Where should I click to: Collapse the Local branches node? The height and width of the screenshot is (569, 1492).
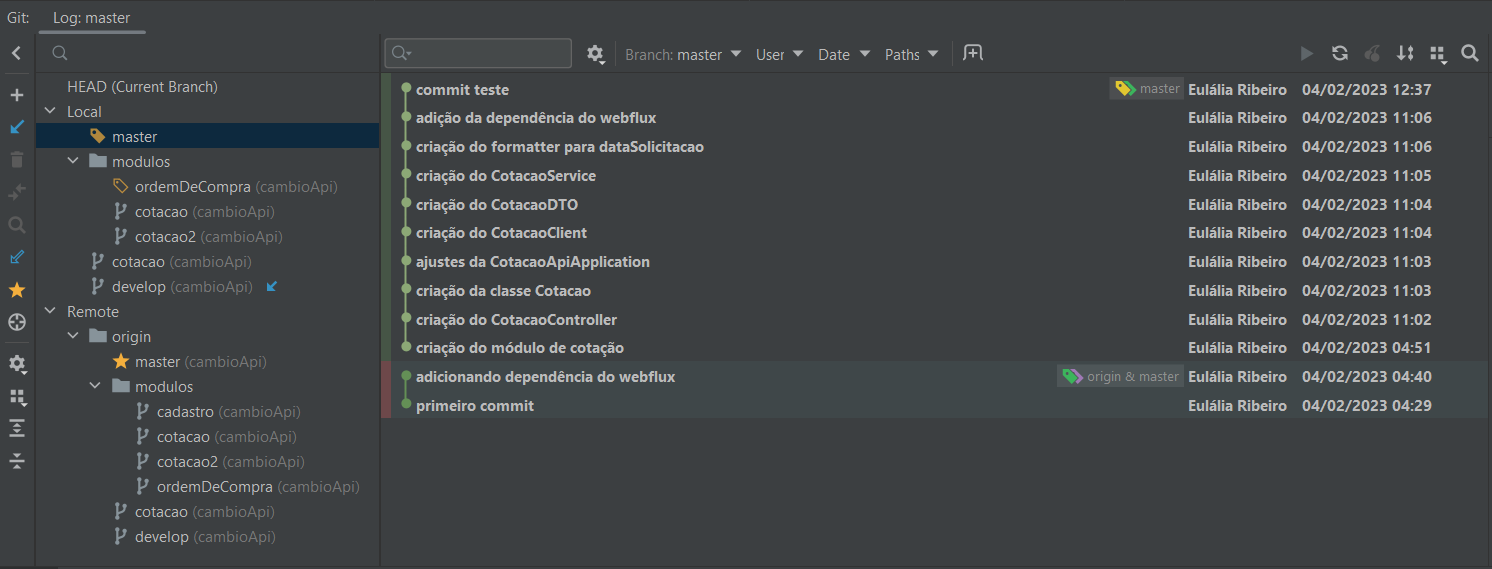[x=50, y=112]
